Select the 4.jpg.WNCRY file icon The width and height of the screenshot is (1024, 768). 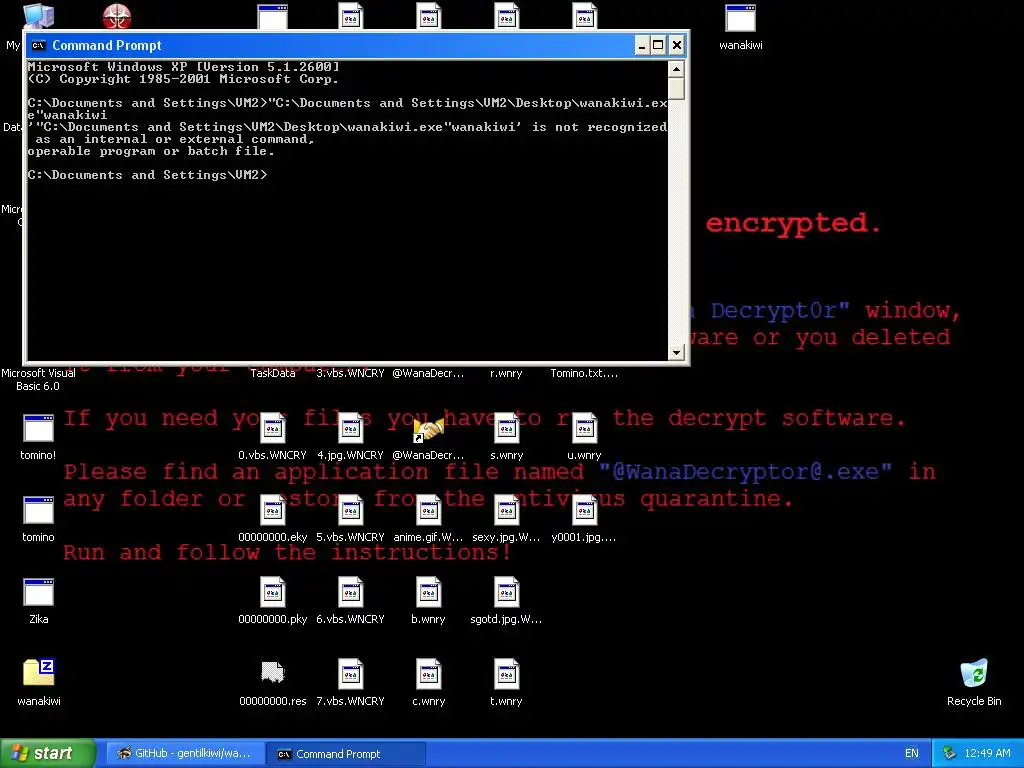pos(350,428)
